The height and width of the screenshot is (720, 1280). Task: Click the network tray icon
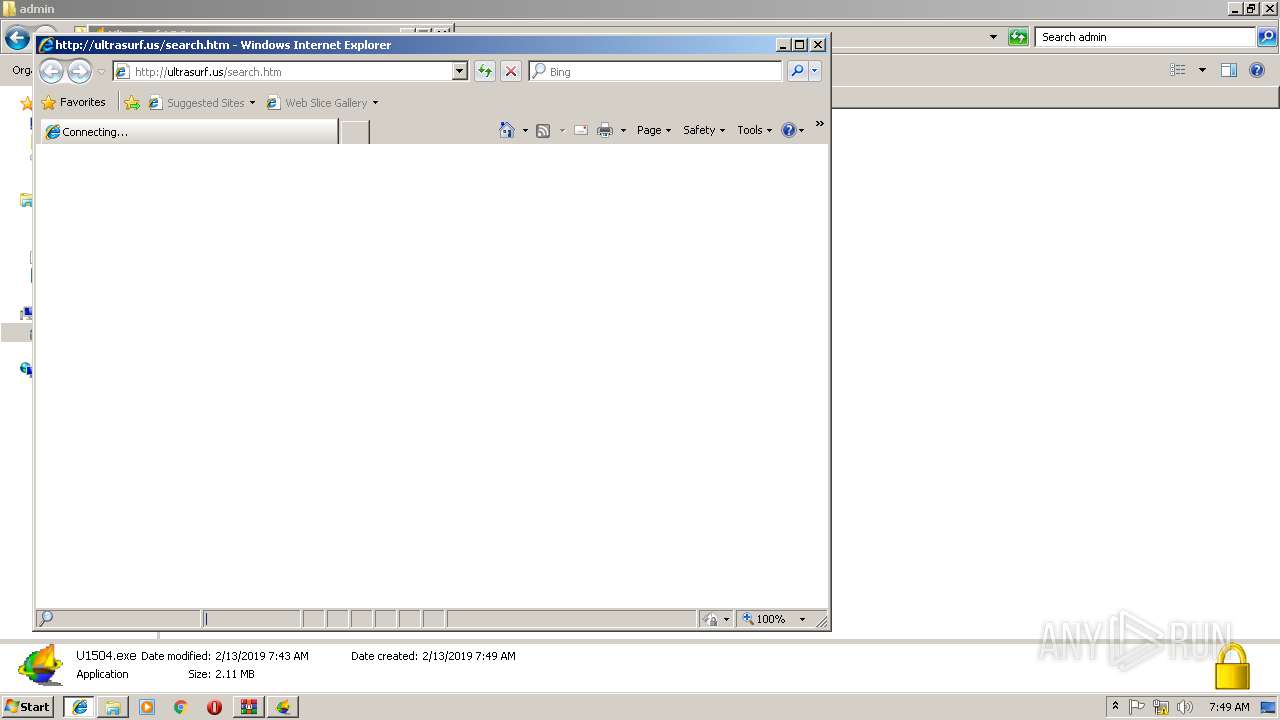click(1161, 707)
